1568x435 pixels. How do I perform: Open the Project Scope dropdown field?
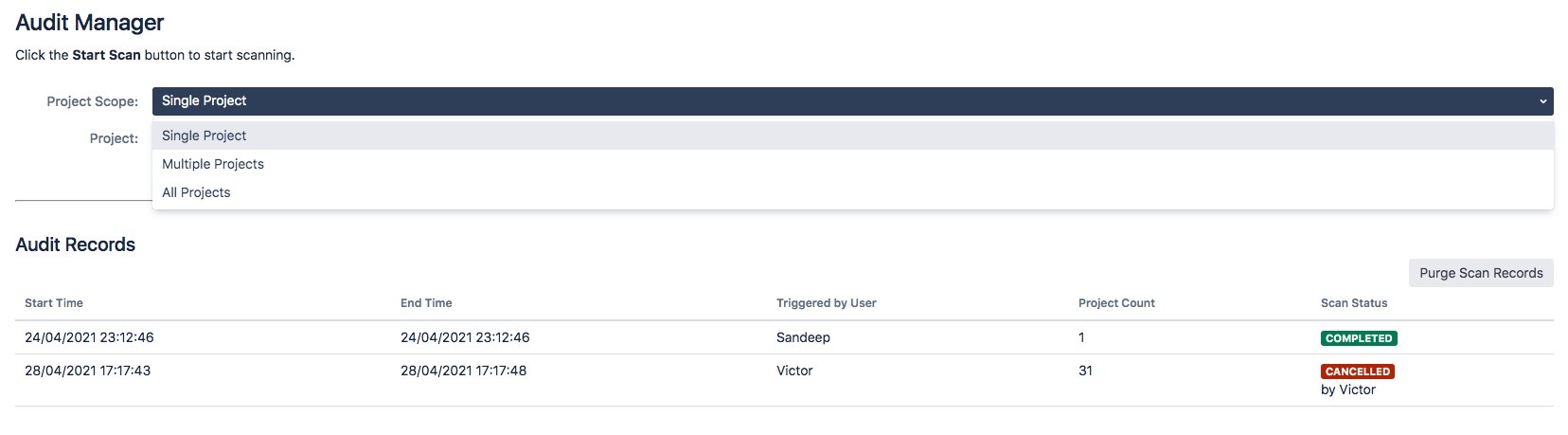point(852,101)
